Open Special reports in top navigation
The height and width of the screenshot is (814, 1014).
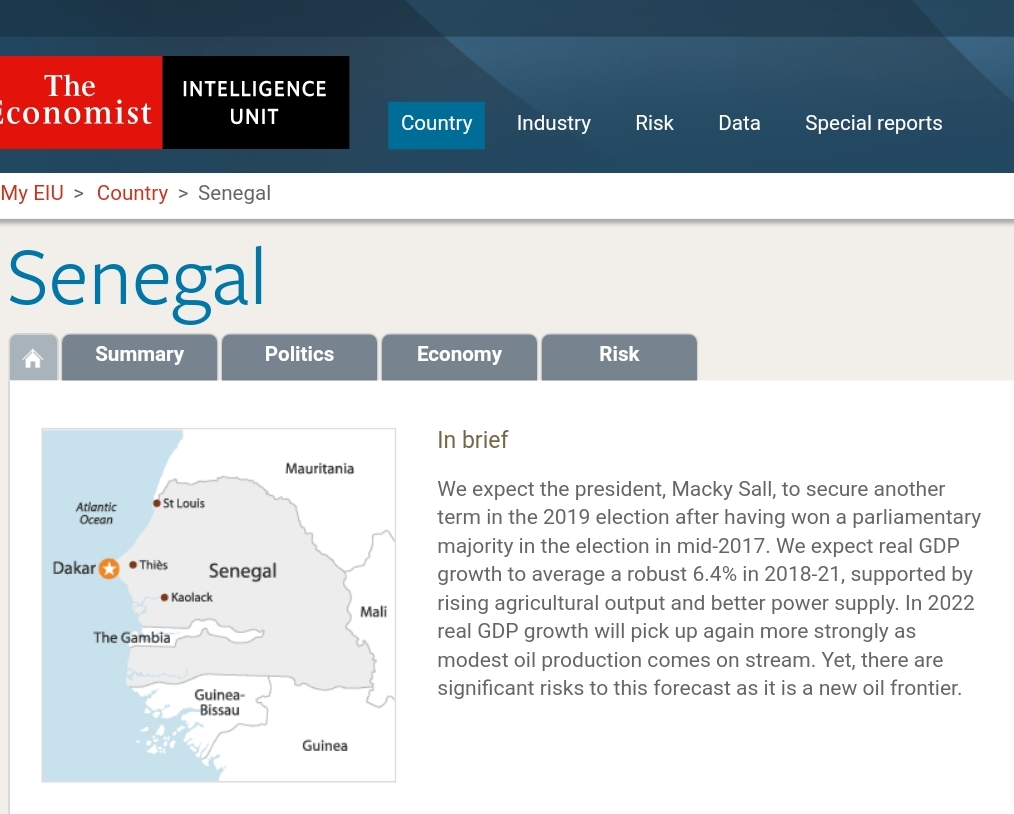coord(873,124)
